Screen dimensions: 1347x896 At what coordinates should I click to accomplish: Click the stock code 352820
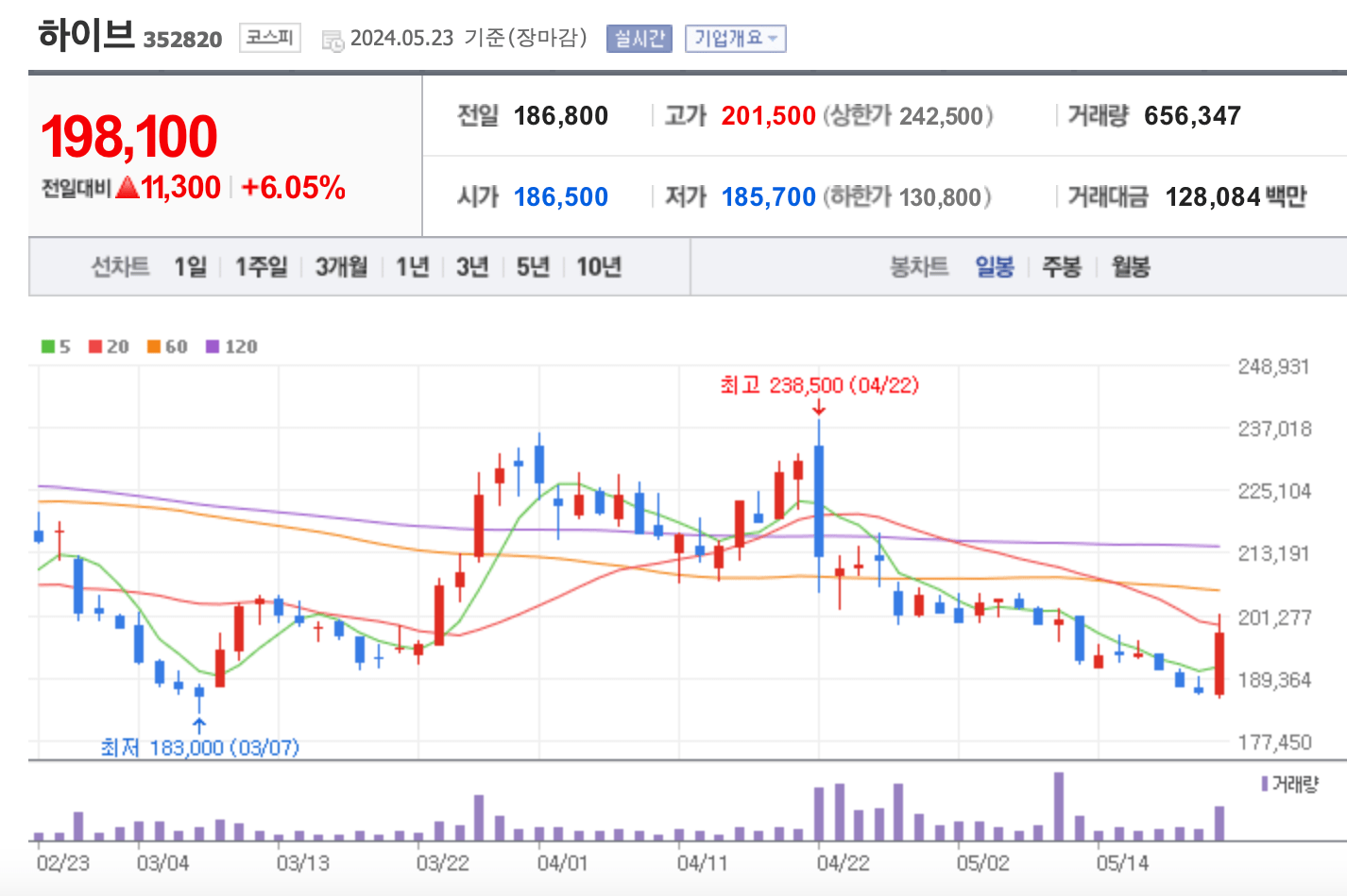pos(182,40)
